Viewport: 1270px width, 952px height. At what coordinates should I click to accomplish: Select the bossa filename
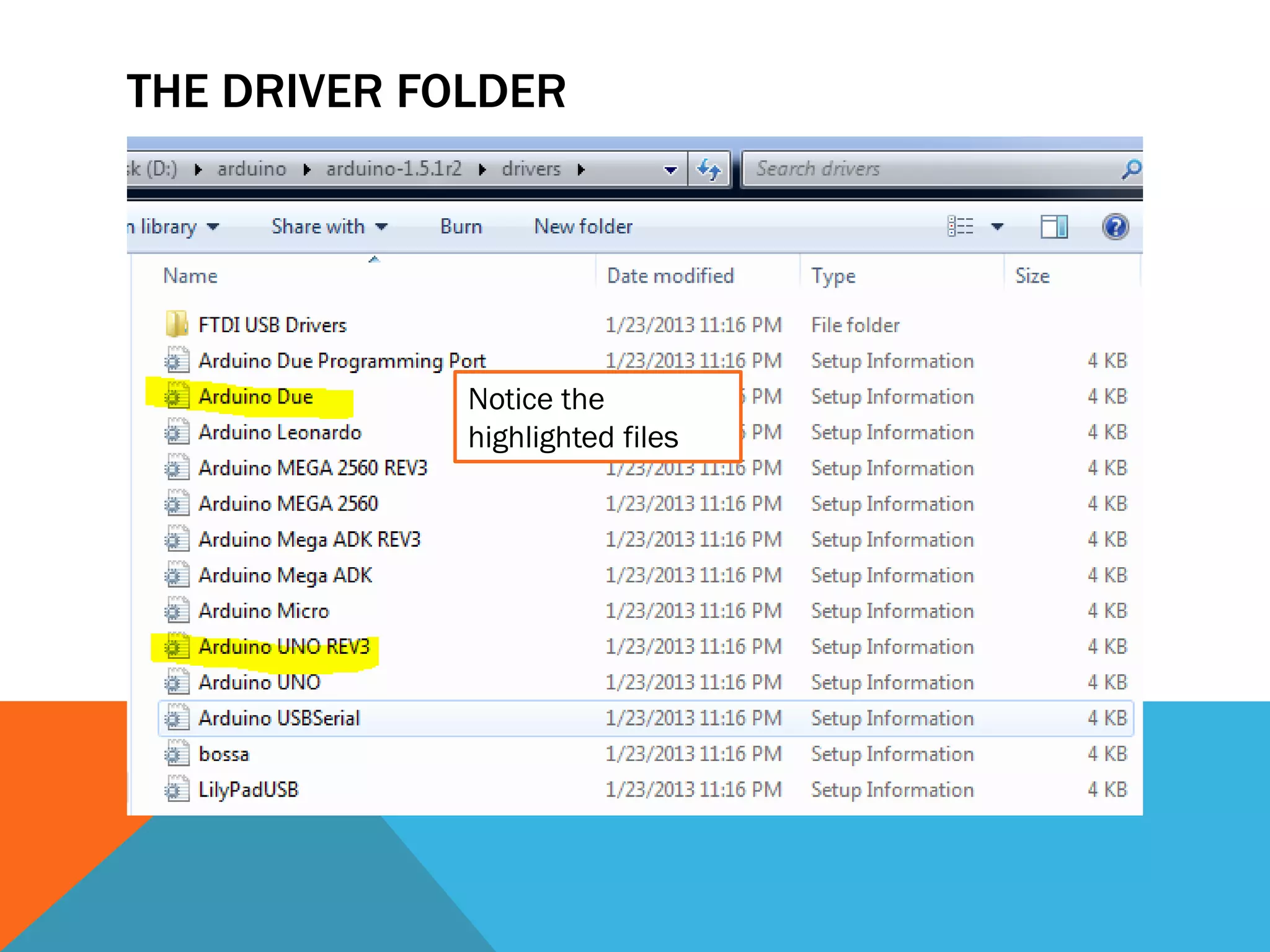pos(224,754)
